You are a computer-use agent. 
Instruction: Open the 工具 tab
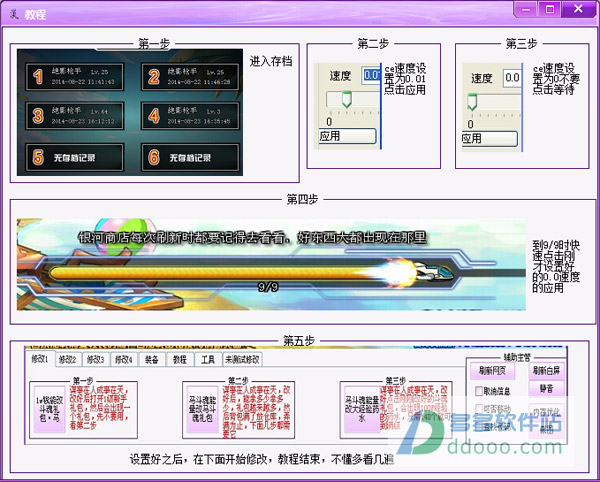click(208, 360)
